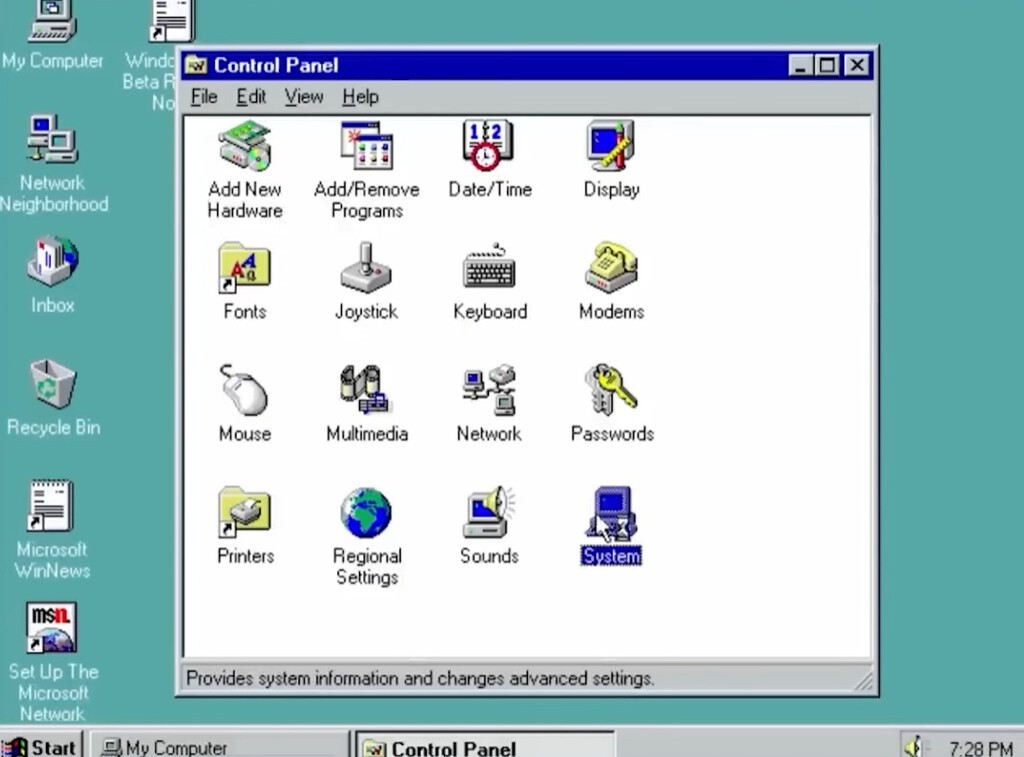The width and height of the screenshot is (1024, 757).
Task: Maximize the Control Panel window
Action: [827, 65]
